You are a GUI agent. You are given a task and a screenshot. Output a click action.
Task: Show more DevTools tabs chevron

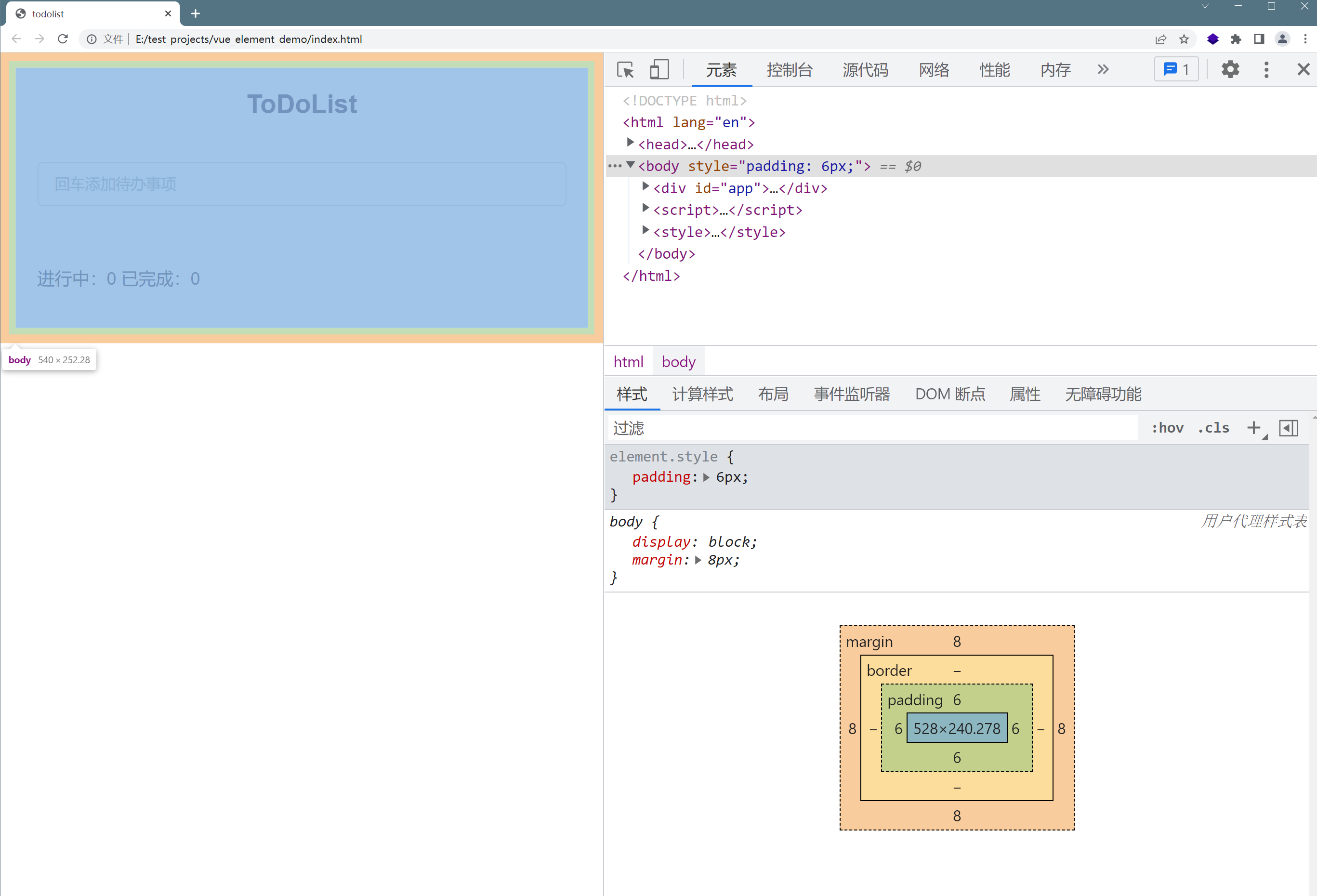1102,70
